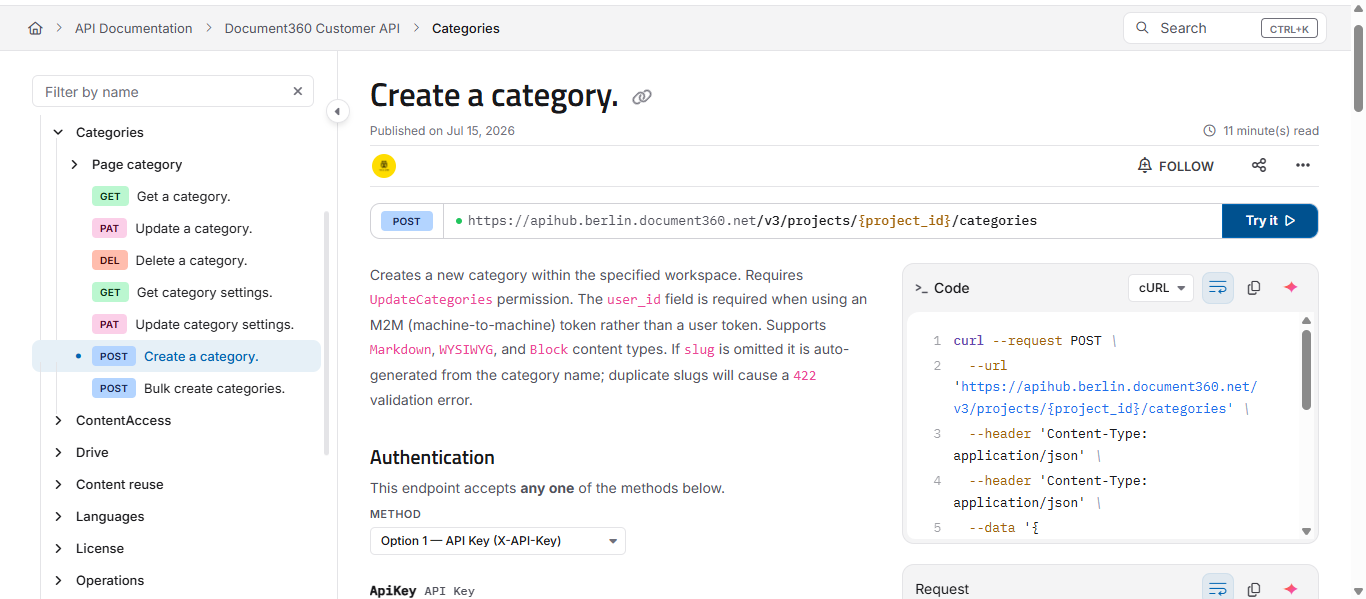Click AI sparkle icon in Request panel
The height and width of the screenshot is (599, 1366).
pyautogui.click(x=1291, y=590)
